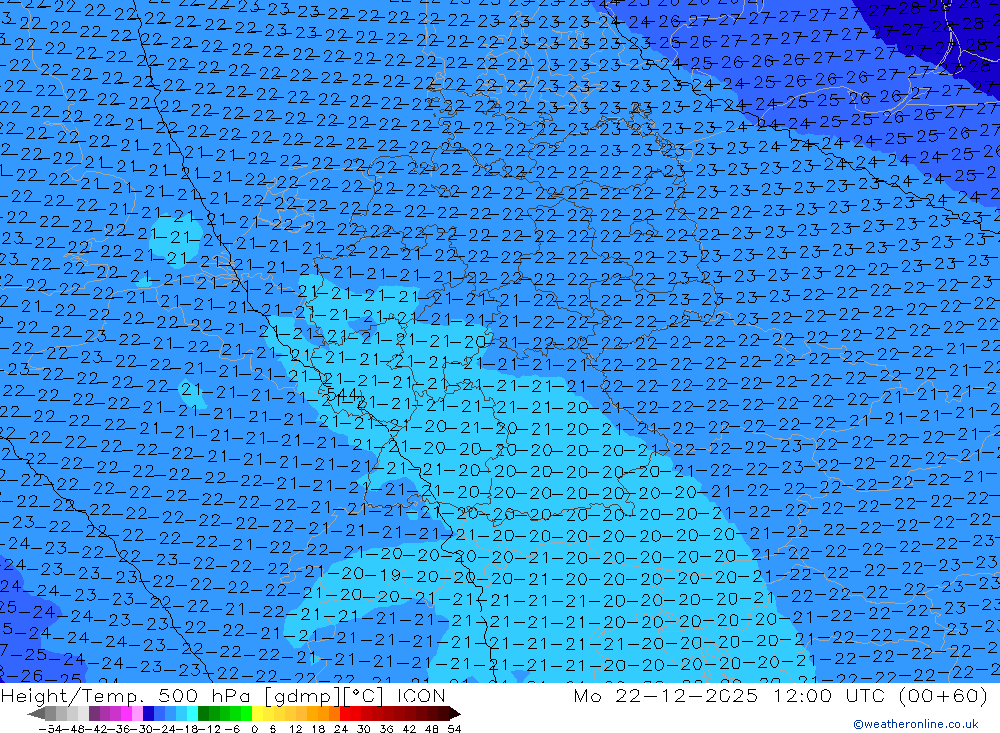
Task: Select the bright red legend swatch at 24
Action: [x=345, y=713]
